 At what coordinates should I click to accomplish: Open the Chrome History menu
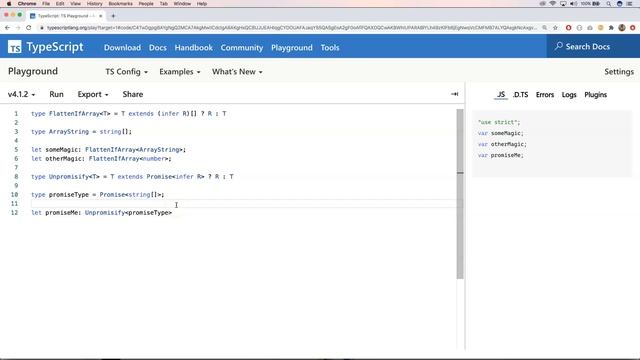tap(94, 4)
